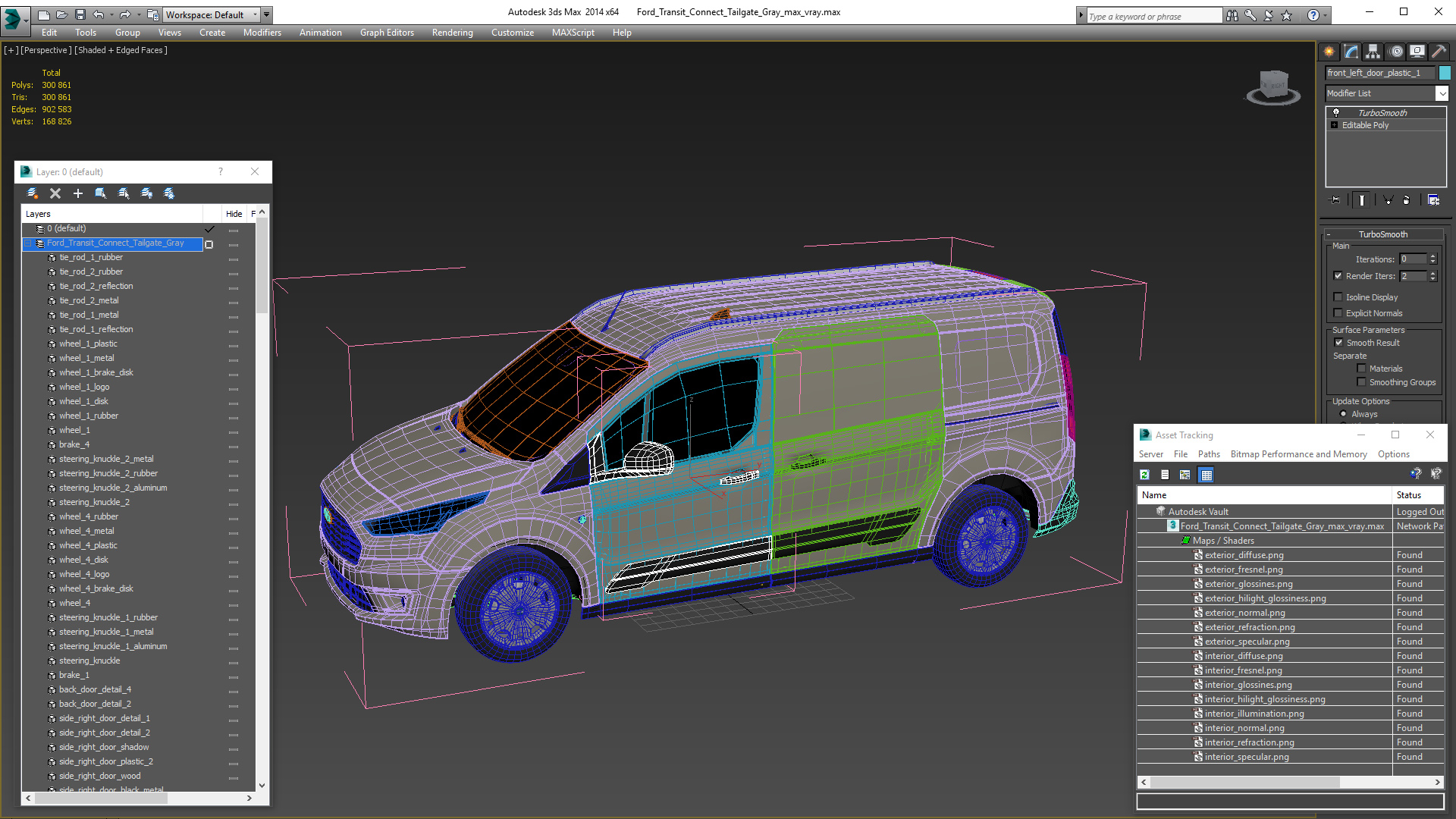Image resolution: width=1456 pixels, height=819 pixels.
Task: Click the Undo arrow icon
Action: [99, 14]
